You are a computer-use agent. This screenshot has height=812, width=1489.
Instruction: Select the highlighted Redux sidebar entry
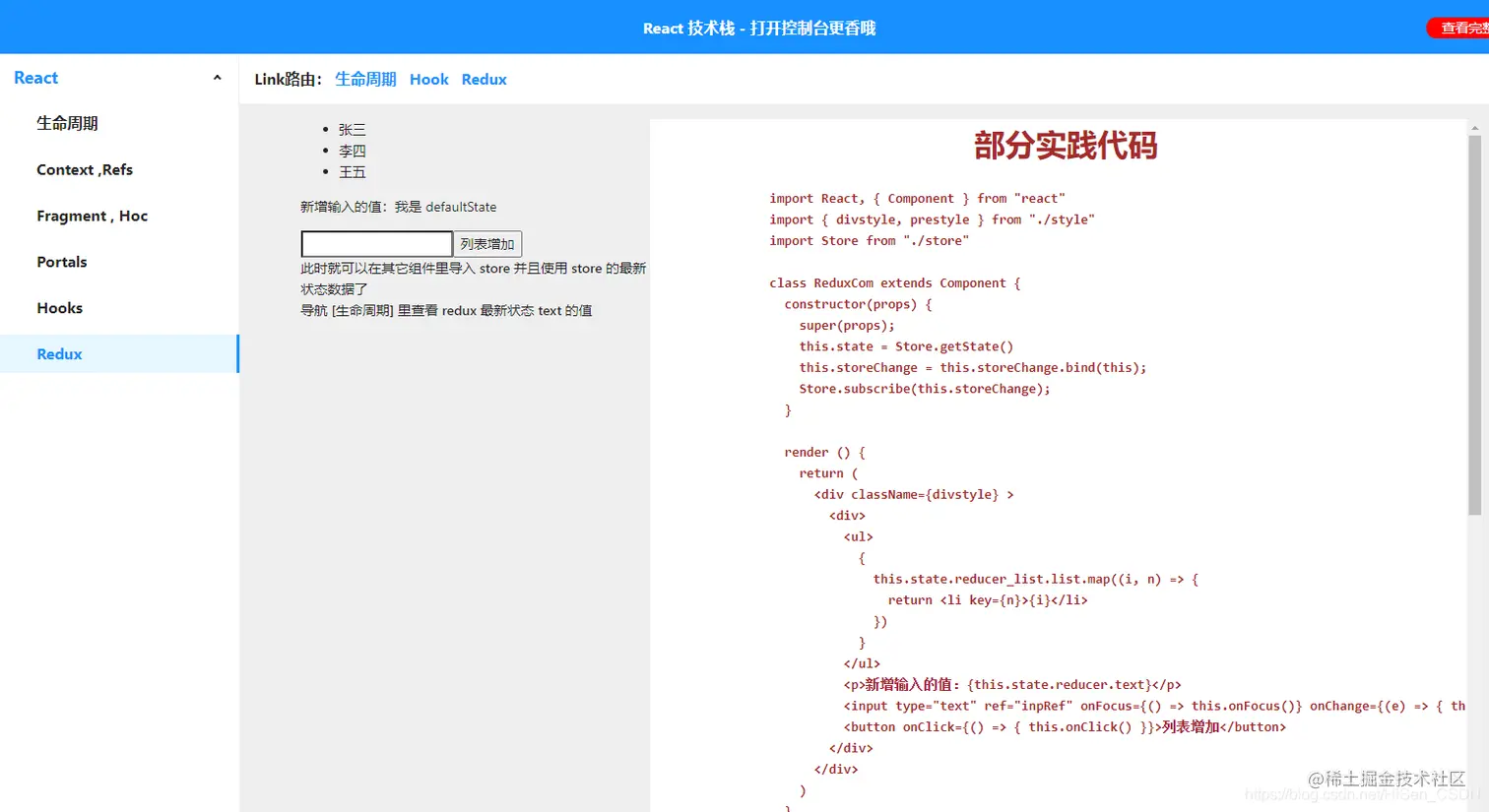click(58, 353)
